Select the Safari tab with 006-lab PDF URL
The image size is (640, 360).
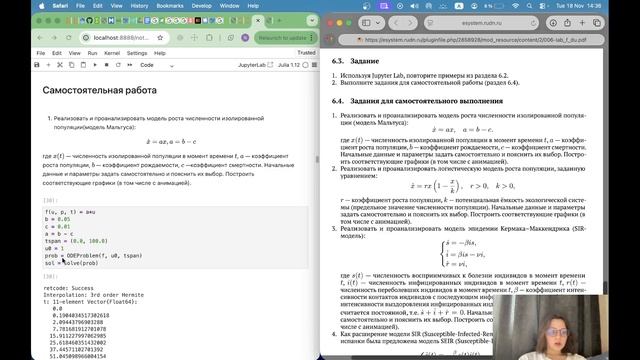click(x=471, y=40)
